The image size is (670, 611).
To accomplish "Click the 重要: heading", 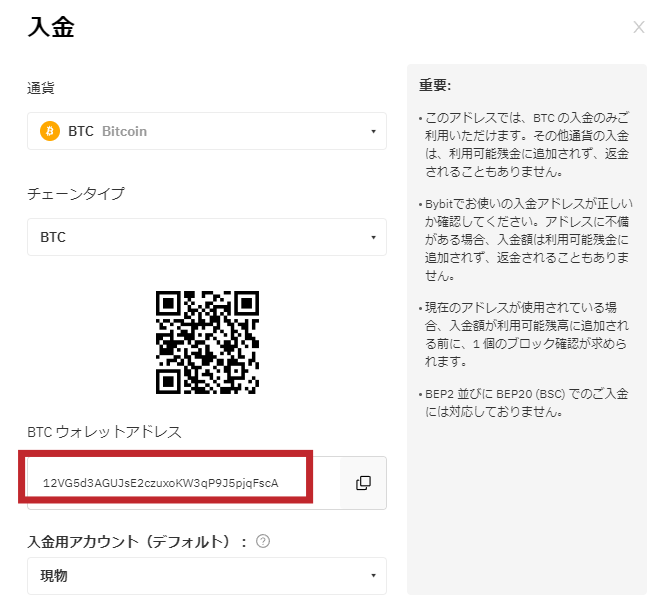I will point(435,85).
